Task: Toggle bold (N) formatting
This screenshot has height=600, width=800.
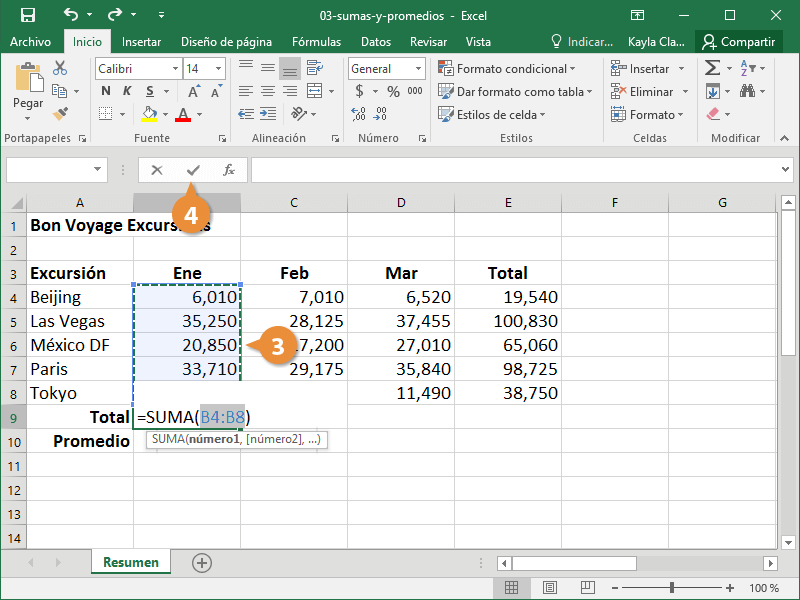Action: point(105,91)
